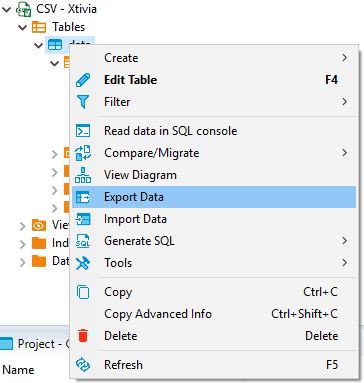Screen dimensions: 364x383
Task: Expand the Create submenu arrow
Action: tap(345, 58)
